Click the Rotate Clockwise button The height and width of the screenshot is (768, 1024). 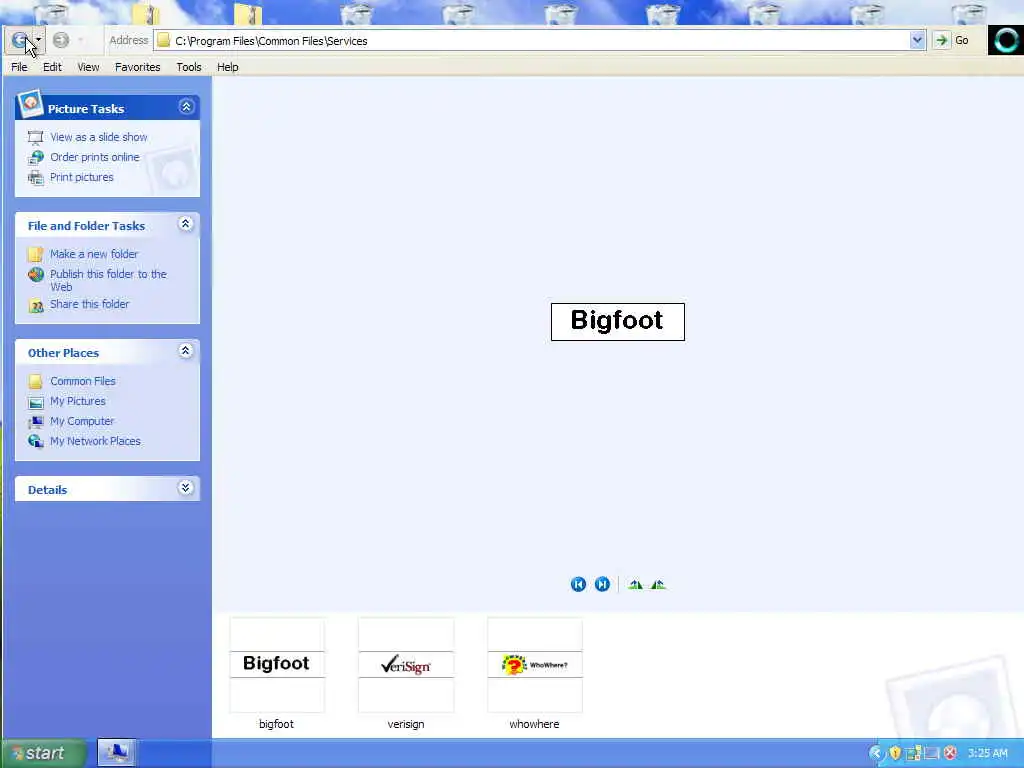[x=635, y=584]
